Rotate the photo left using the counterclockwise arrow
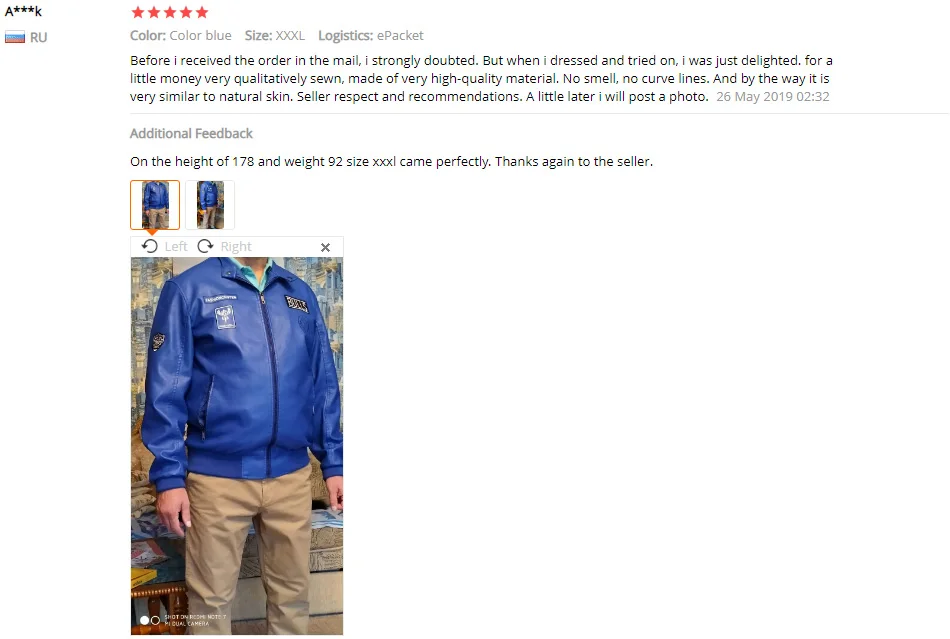This screenshot has width=950, height=639. [150, 246]
